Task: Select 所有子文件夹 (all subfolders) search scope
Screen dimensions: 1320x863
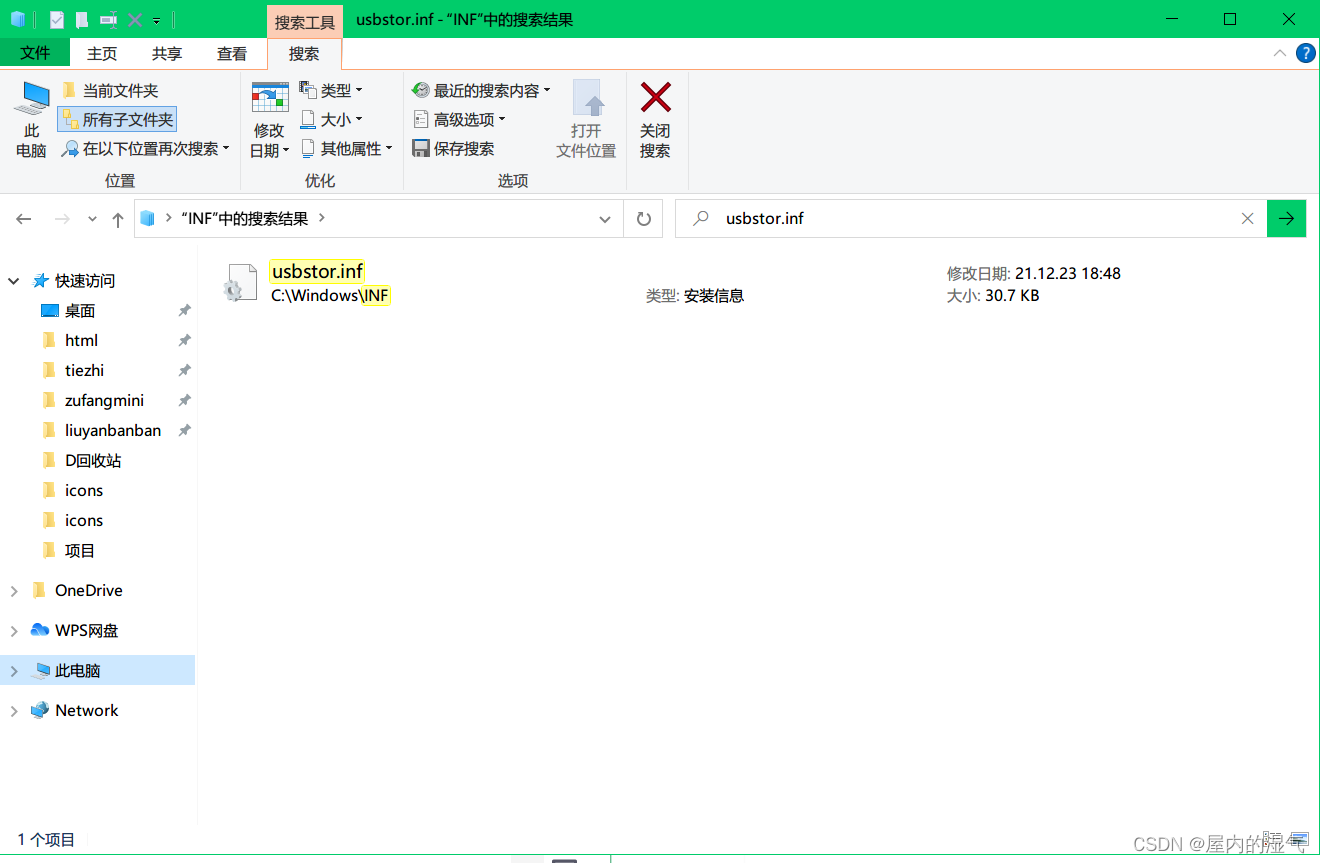Action: pos(117,119)
